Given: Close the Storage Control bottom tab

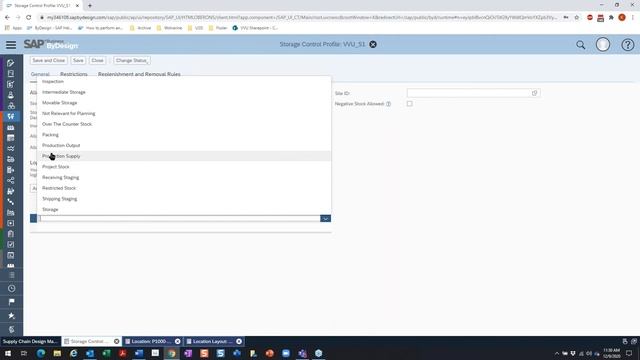Looking at the screenshot, I should 117,341.
